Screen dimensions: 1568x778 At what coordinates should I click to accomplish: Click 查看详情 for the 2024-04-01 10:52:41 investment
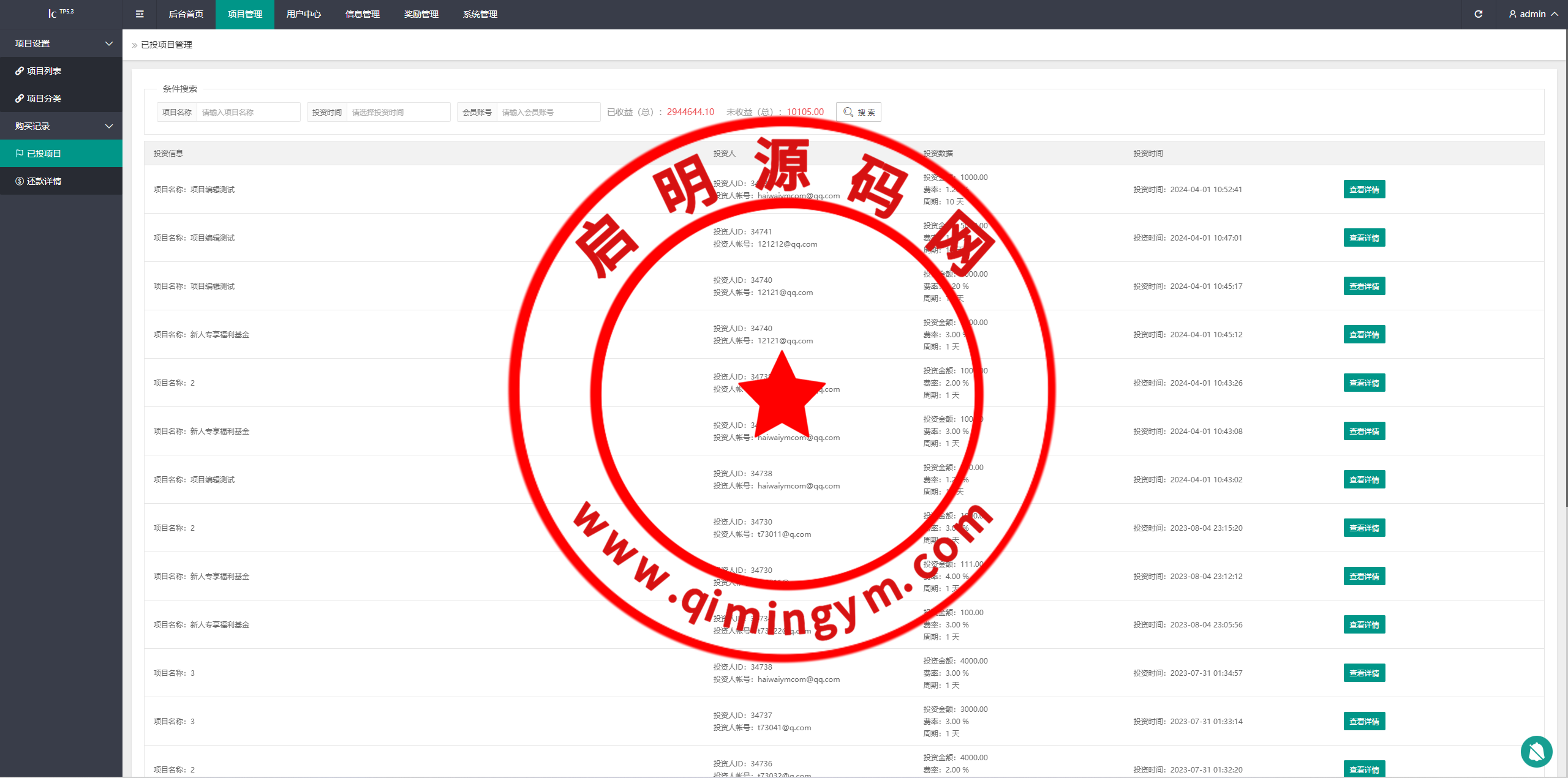(x=1364, y=190)
